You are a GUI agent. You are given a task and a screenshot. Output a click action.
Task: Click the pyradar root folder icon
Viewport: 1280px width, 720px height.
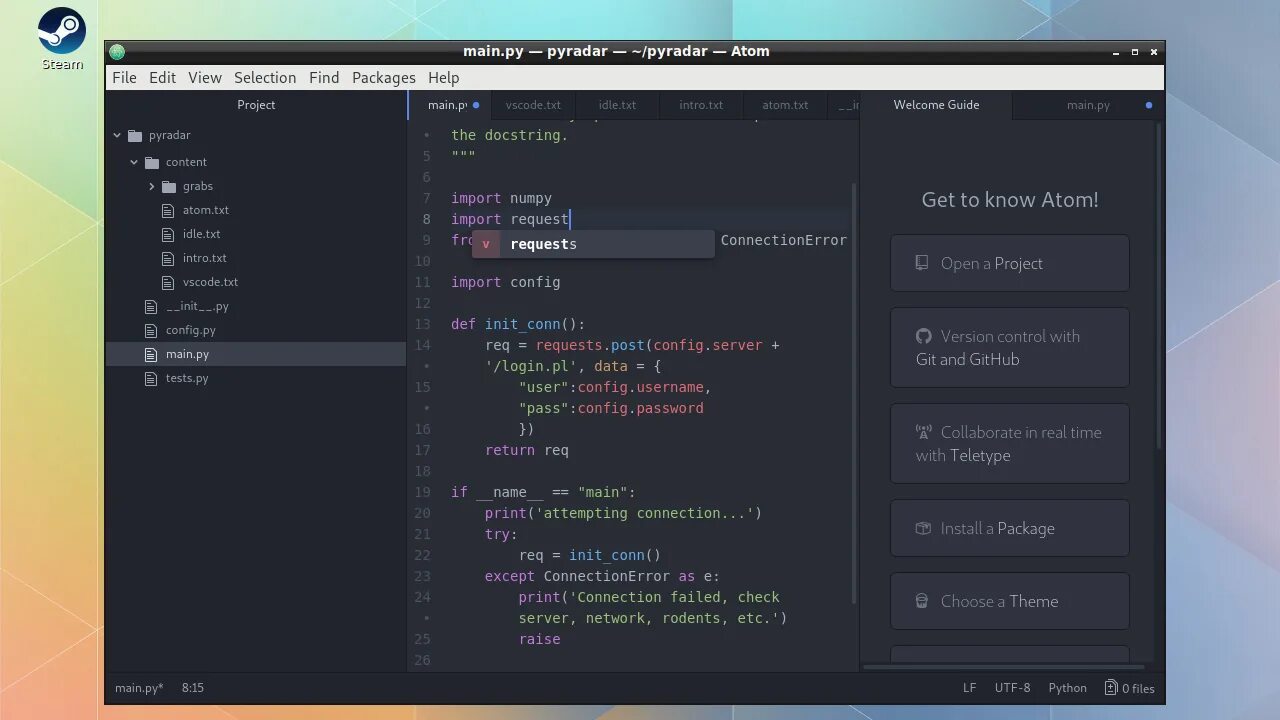click(135, 135)
